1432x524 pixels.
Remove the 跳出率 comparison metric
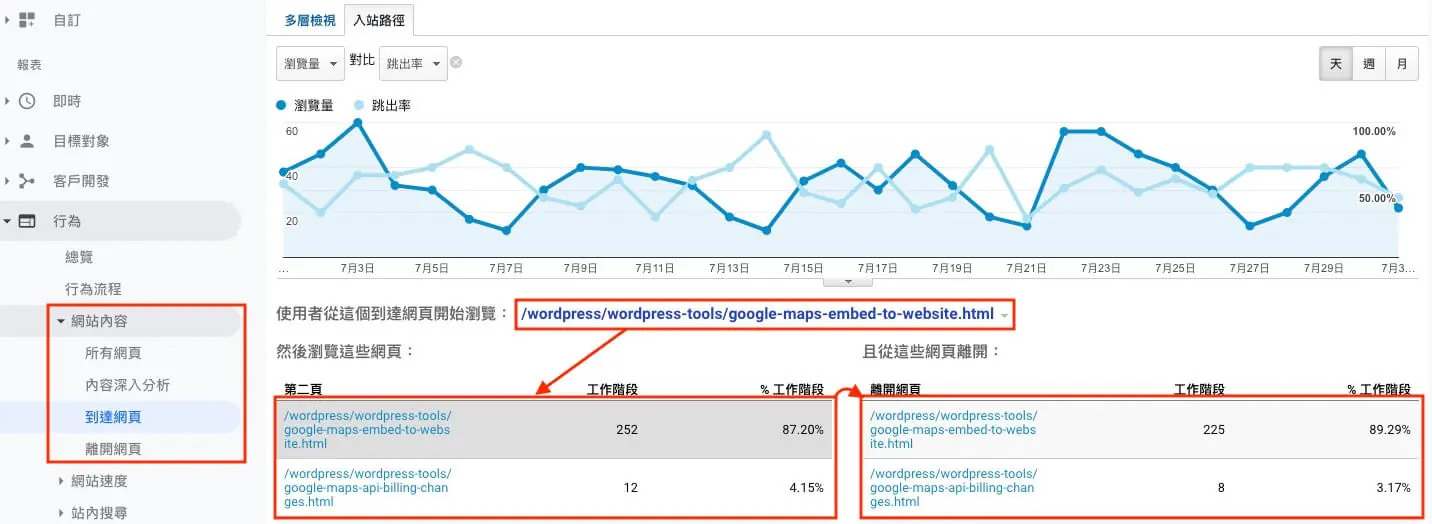click(456, 63)
